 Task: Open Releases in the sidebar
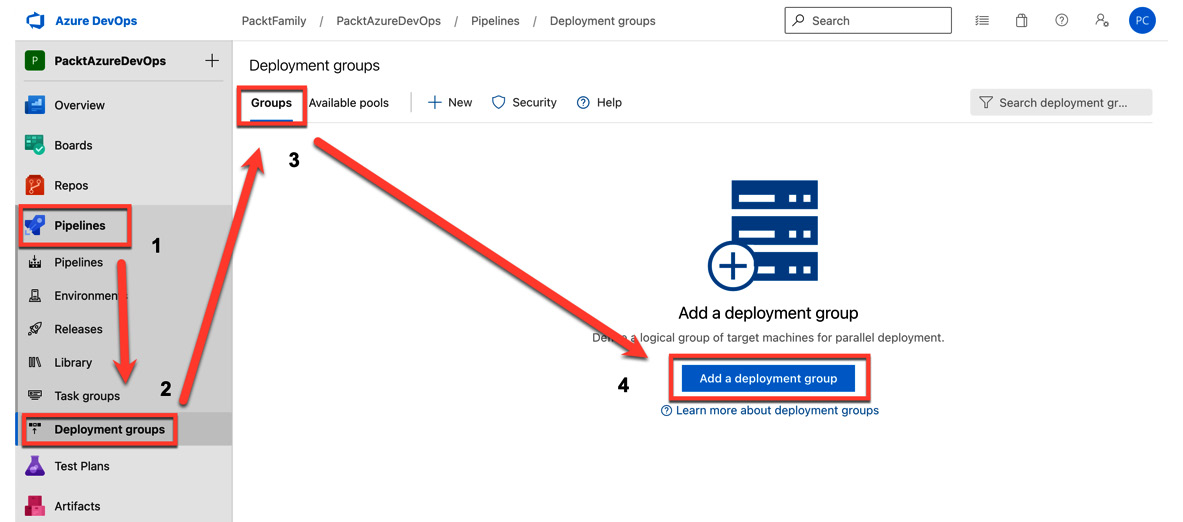pos(78,329)
